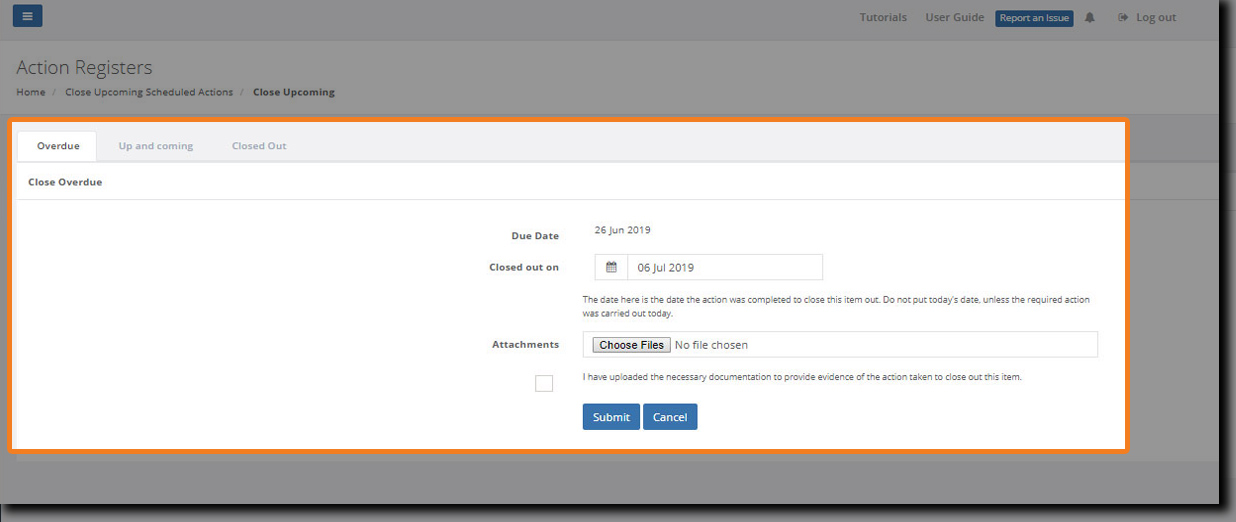Image resolution: width=1236 pixels, height=522 pixels.
Task: Click the Log out link
Action: coord(1147,18)
